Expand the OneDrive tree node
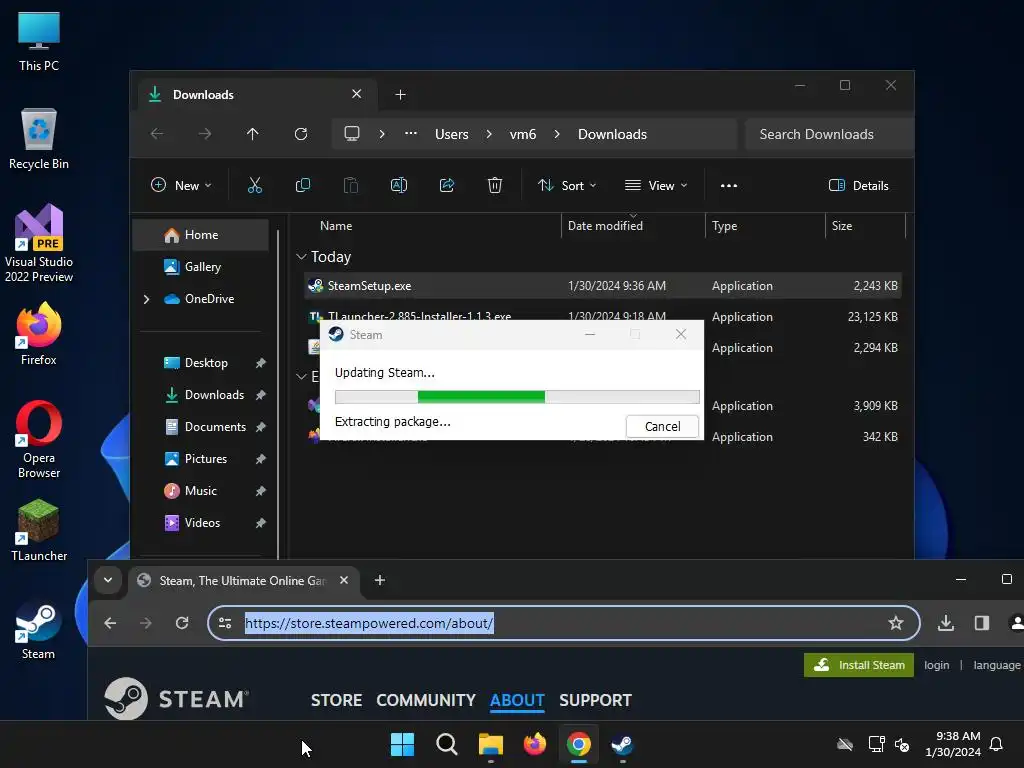This screenshot has width=1024, height=768. tap(146, 299)
